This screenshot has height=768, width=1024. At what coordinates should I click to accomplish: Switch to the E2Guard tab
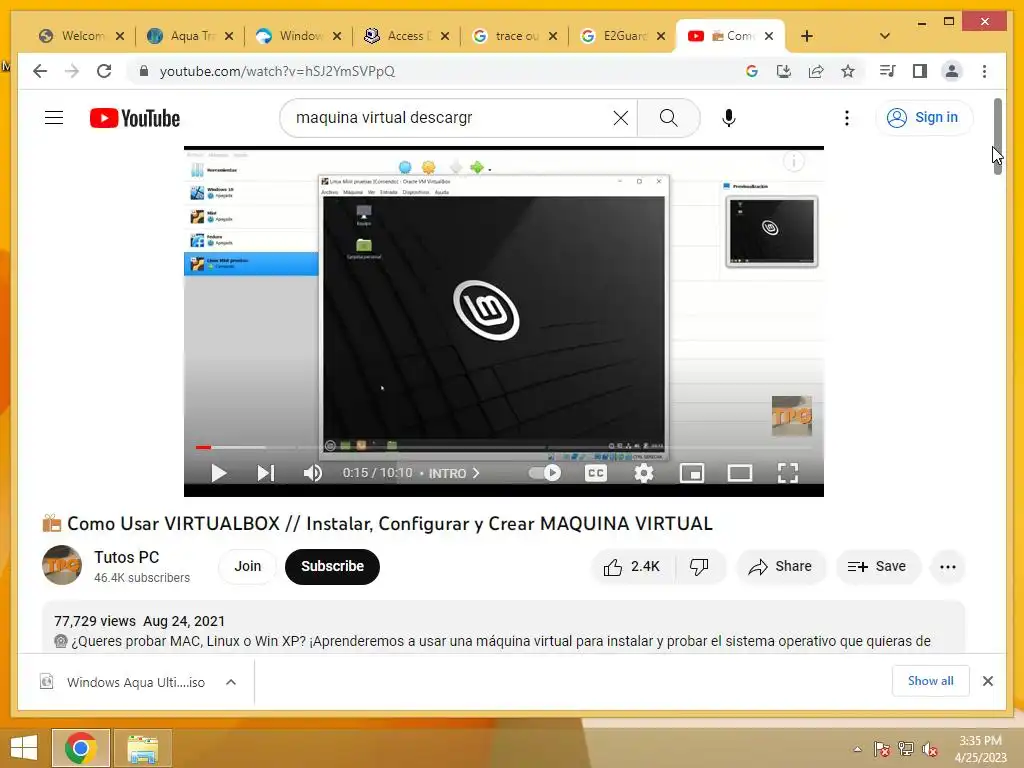click(x=624, y=36)
